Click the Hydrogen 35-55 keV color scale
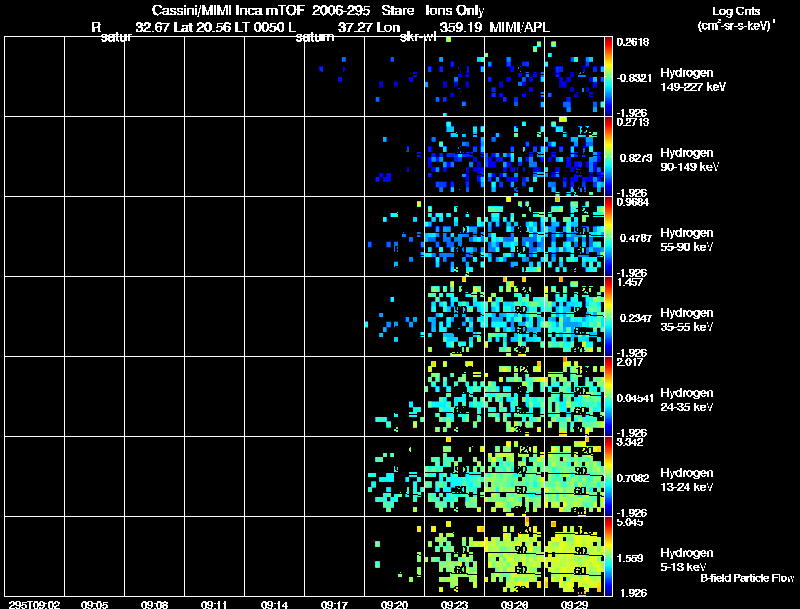Image resolution: width=800 pixels, height=609 pixels. pyautogui.click(x=608, y=316)
